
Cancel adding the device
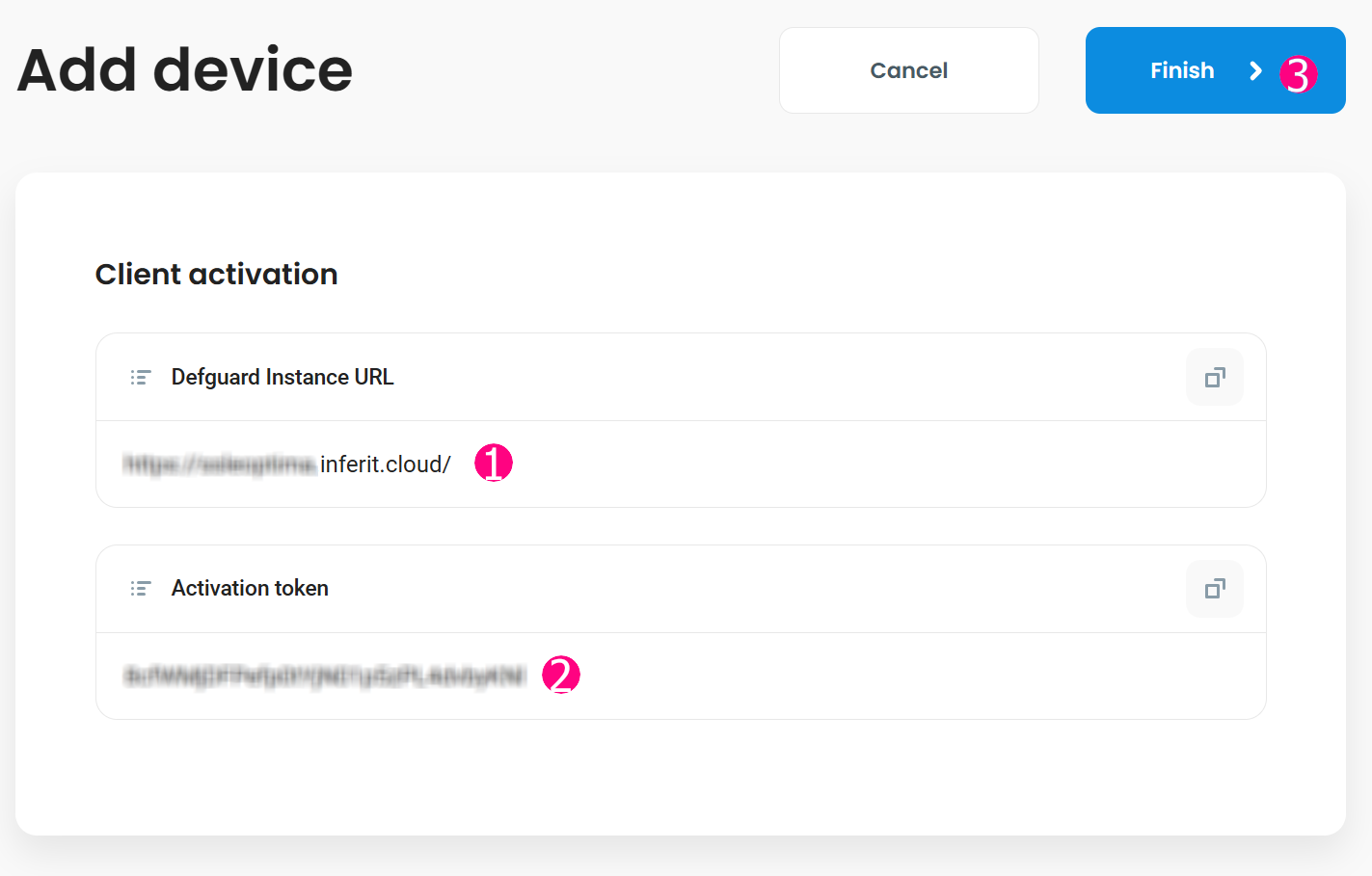[x=908, y=70]
